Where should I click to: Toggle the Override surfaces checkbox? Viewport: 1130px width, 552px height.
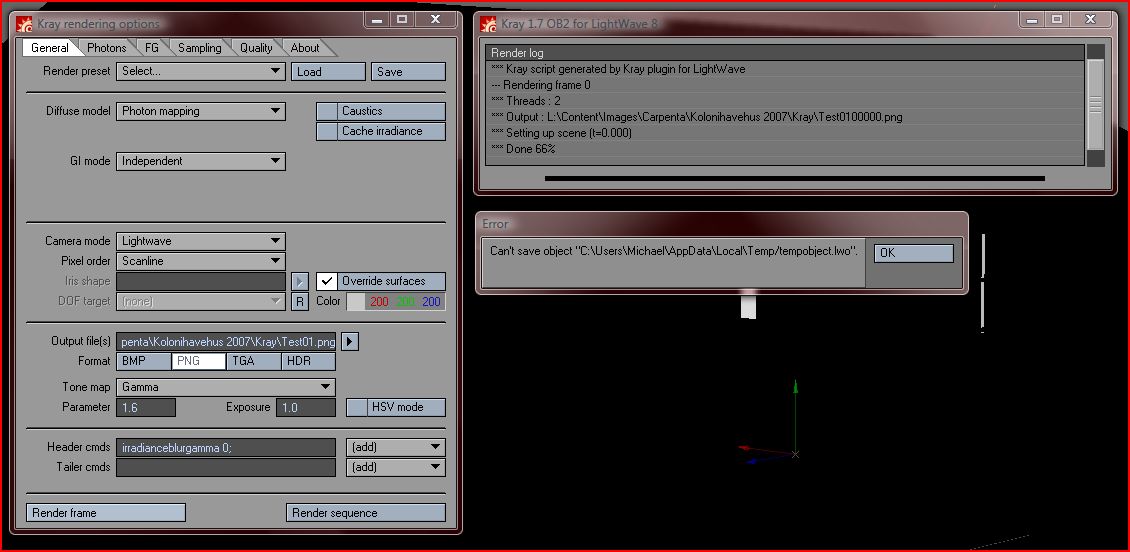(327, 281)
